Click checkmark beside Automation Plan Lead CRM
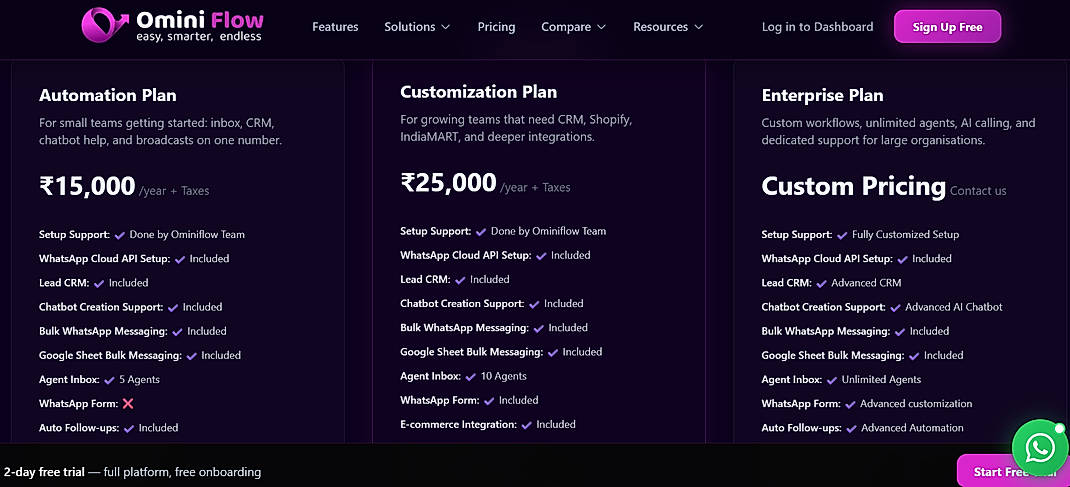The height and width of the screenshot is (487, 1070). pos(99,283)
